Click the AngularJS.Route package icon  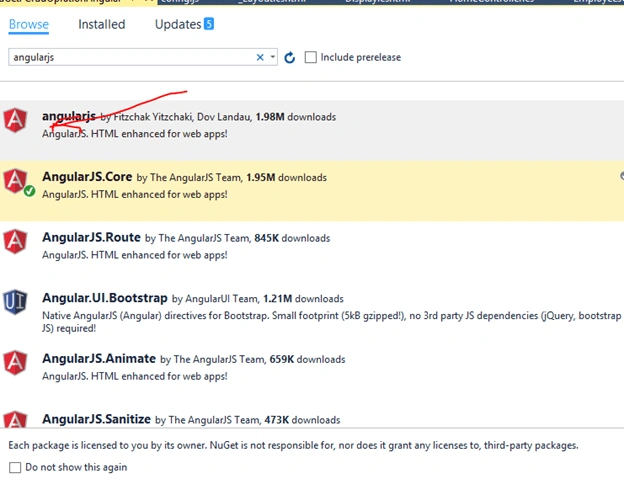point(15,241)
